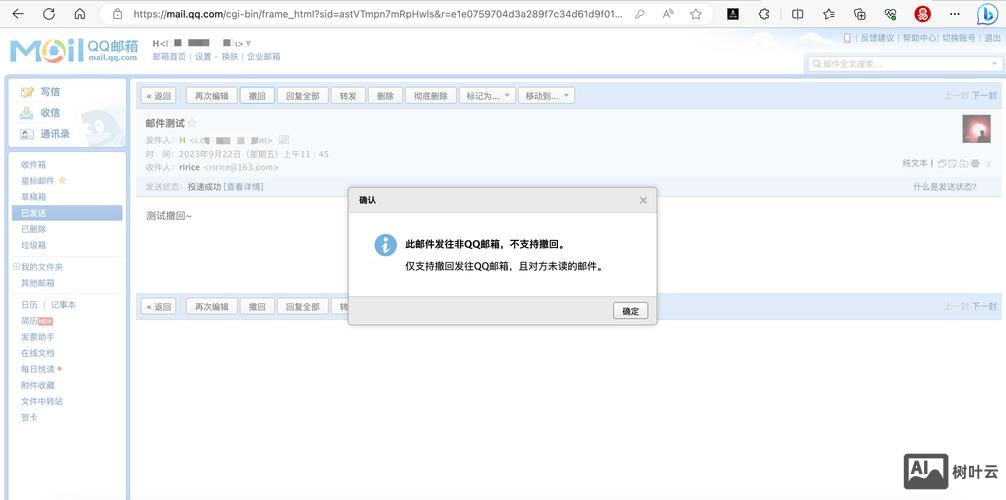Click the sender avatar thumbnail

pyautogui.click(x=976, y=129)
